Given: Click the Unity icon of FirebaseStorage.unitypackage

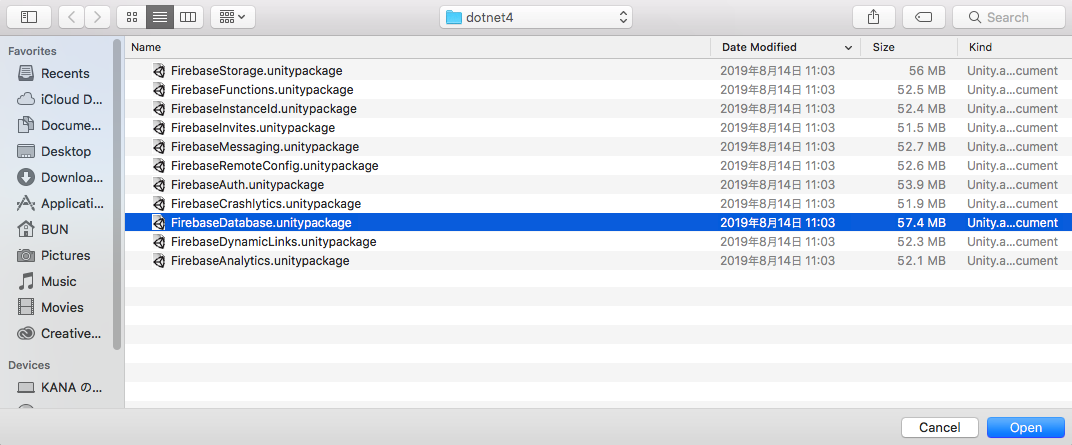Looking at the screenshot, I should click(159, 70).
